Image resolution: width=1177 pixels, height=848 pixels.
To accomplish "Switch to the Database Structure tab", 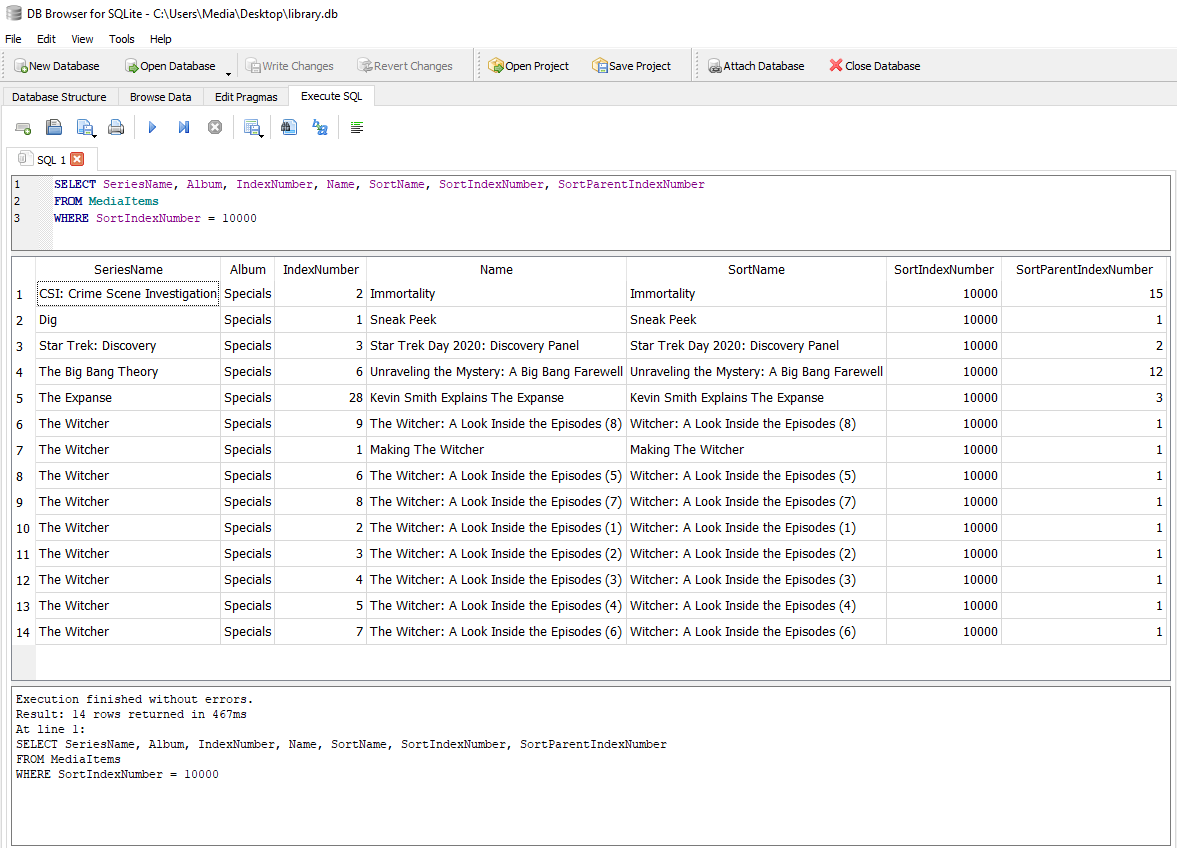I will pos(59,97).
